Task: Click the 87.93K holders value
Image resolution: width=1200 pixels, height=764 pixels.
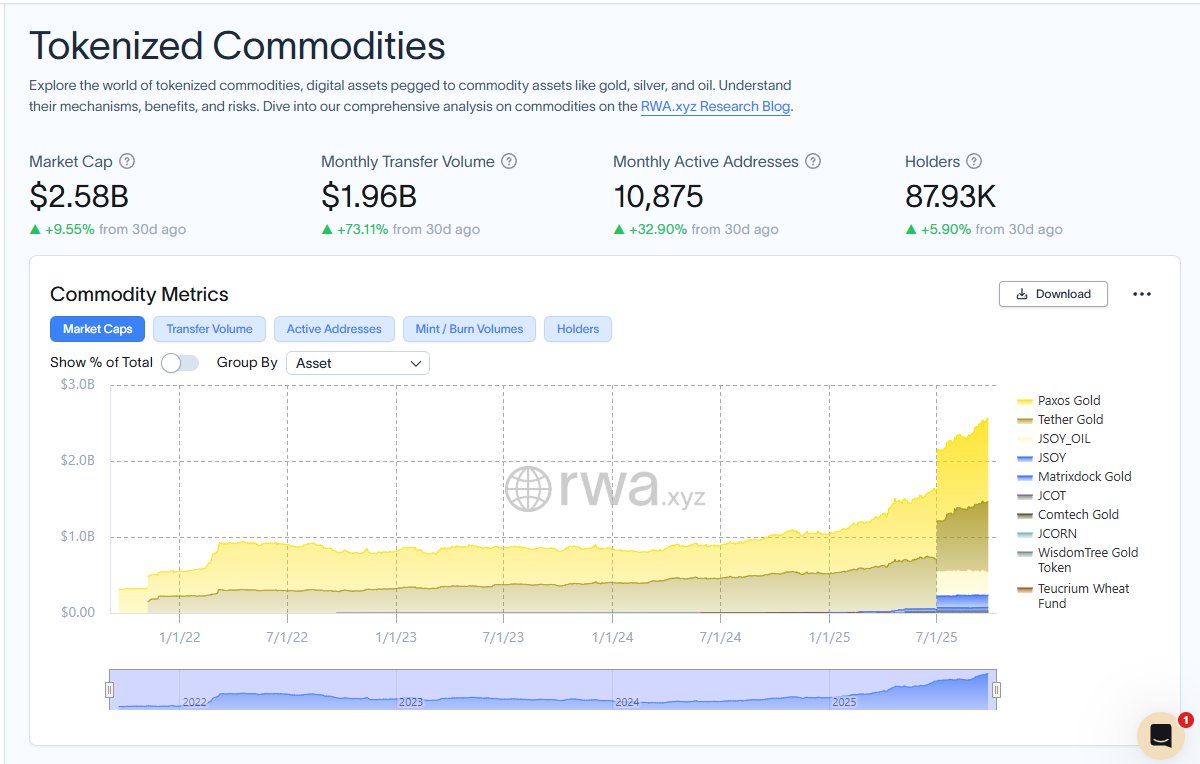Action: (x=950, y=196)
